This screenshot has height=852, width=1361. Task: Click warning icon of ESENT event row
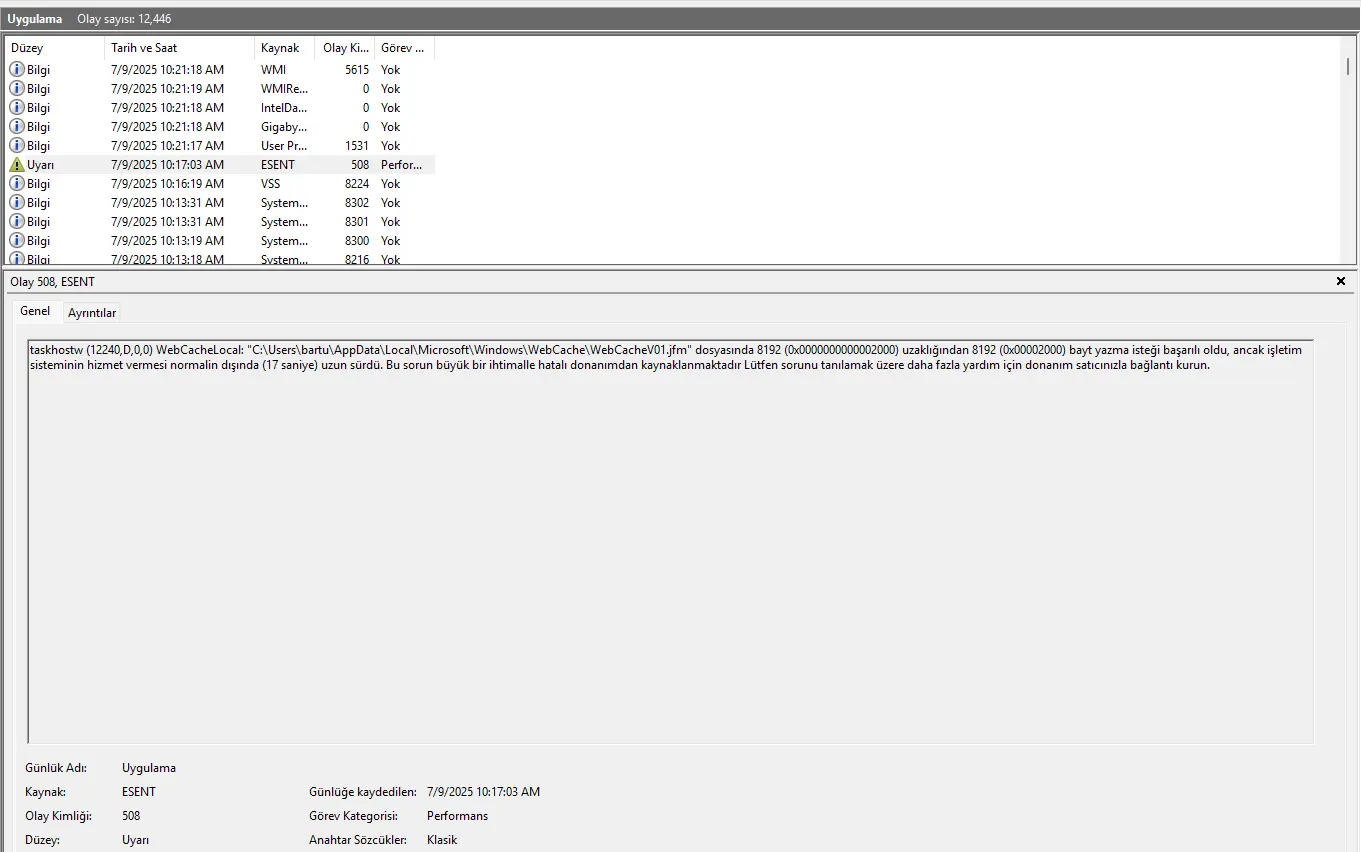[x=17, y=165]
